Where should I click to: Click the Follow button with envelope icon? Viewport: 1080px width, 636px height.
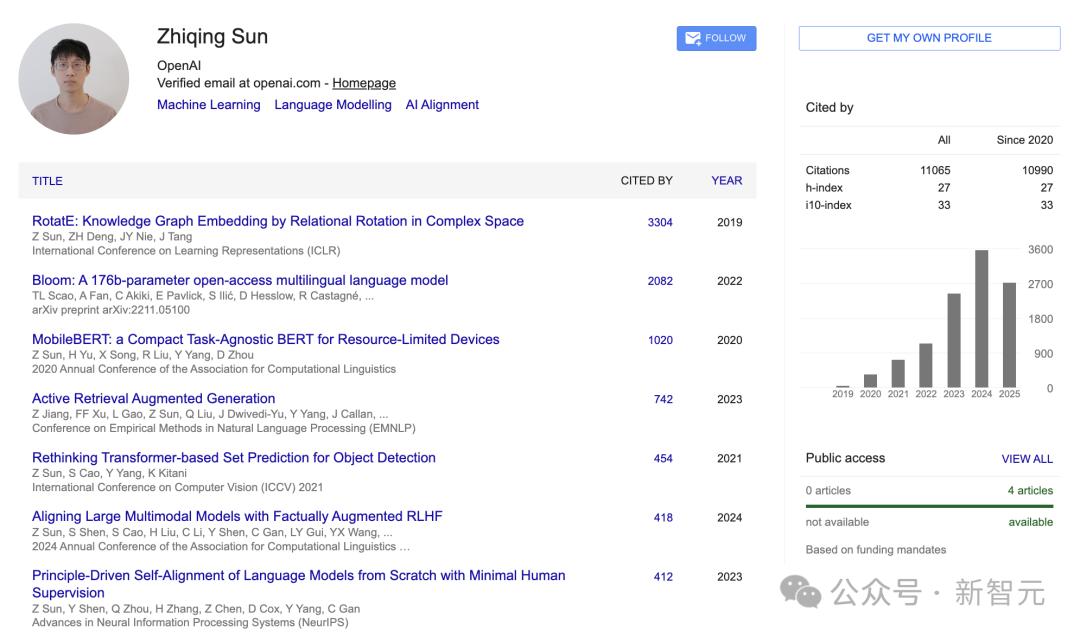(716, 38)
